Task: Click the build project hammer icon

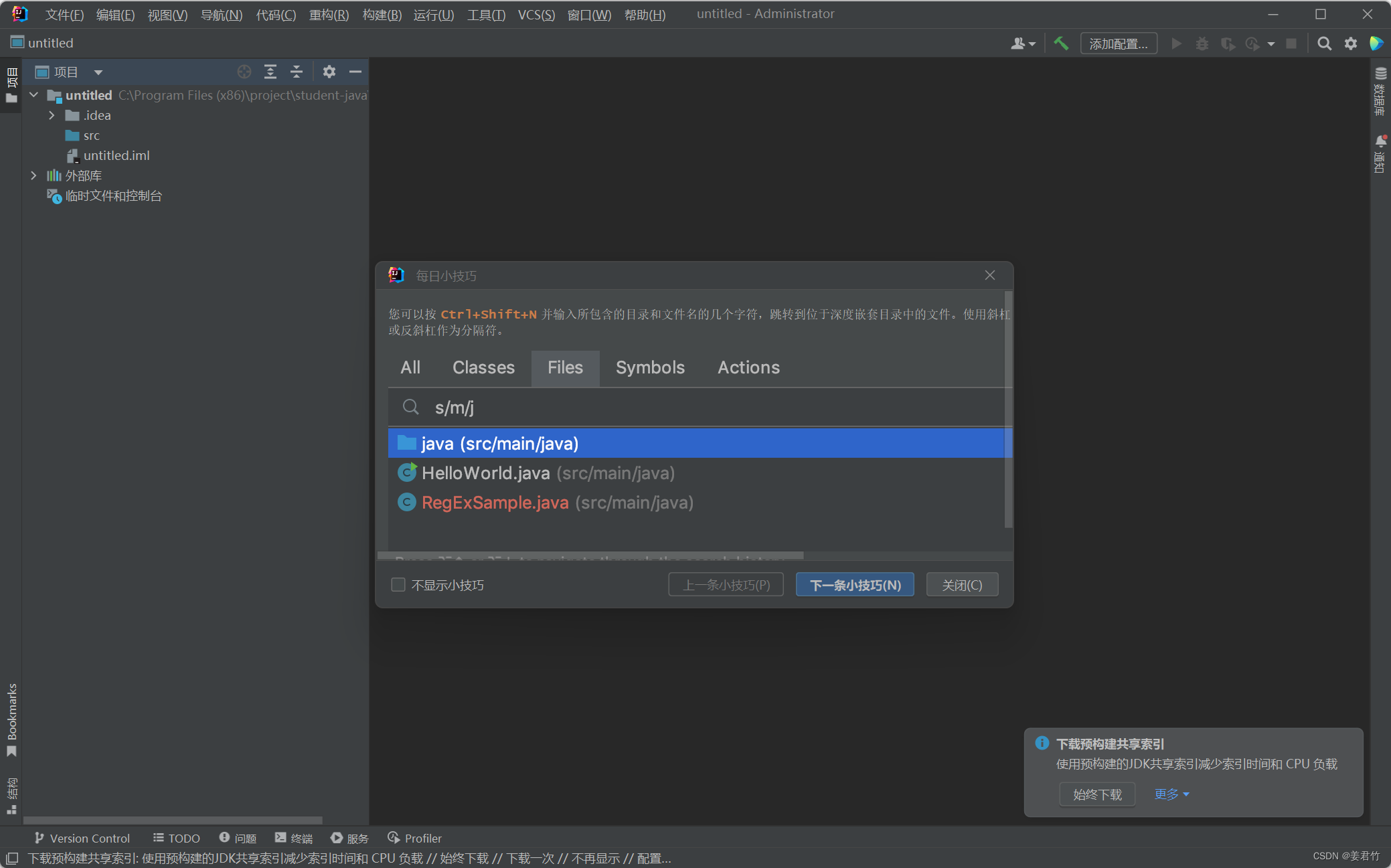Action: coord(1061,44)
